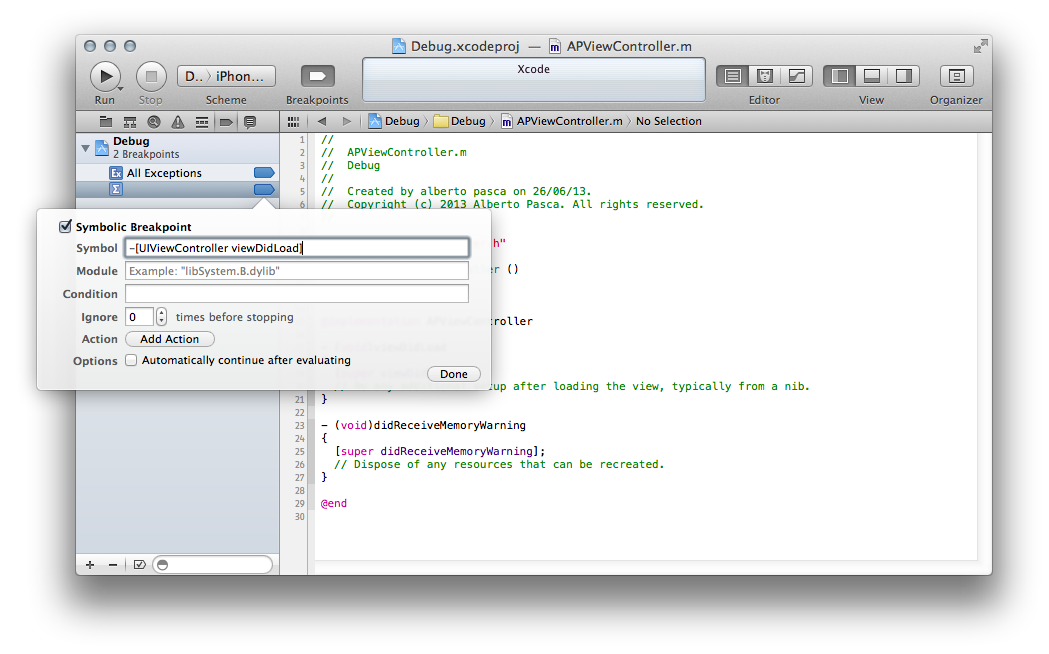The width and height of the screenshot is (1049, 654).
Task: Click the "// Debug" comment line
Action: 351,165
